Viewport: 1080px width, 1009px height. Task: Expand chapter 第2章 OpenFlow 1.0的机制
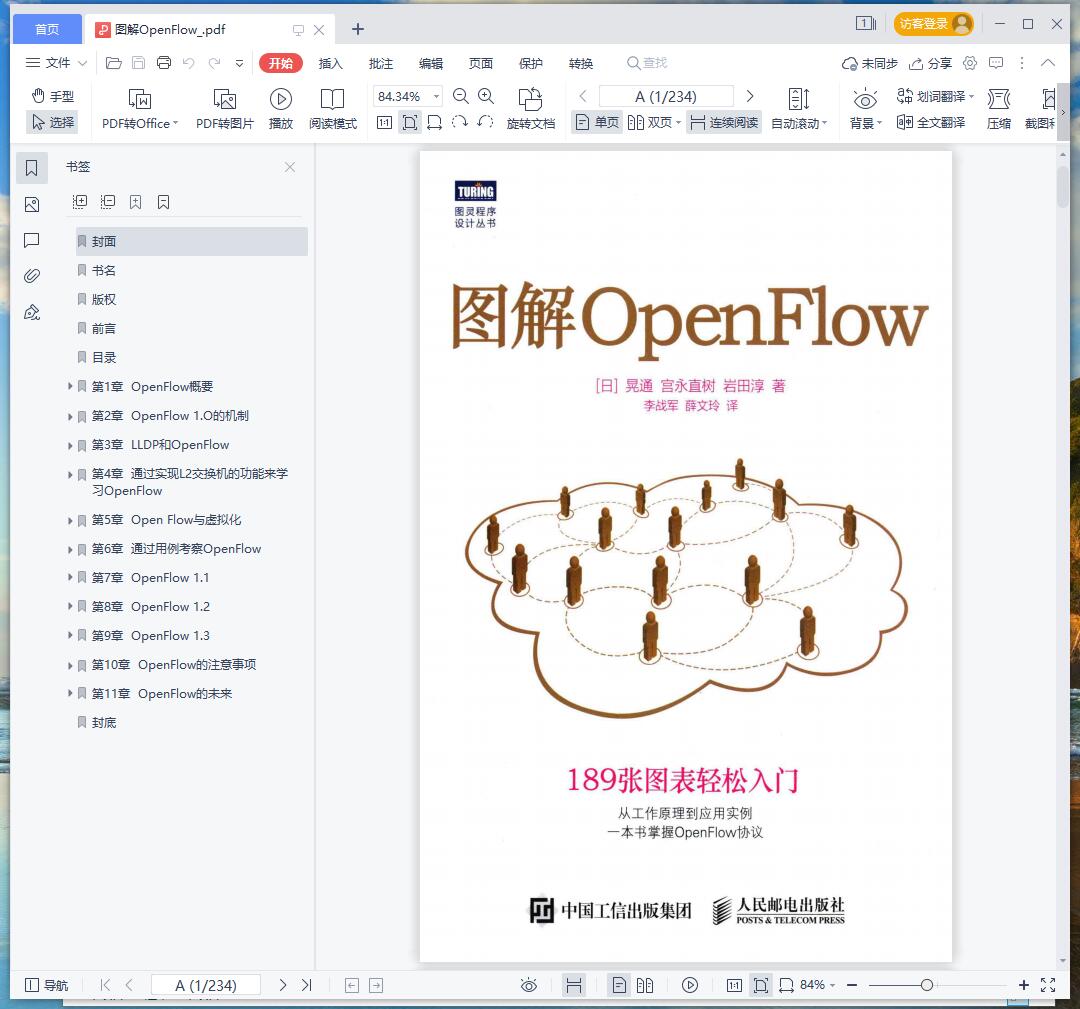pyautogui.click(x=70, y=416)
